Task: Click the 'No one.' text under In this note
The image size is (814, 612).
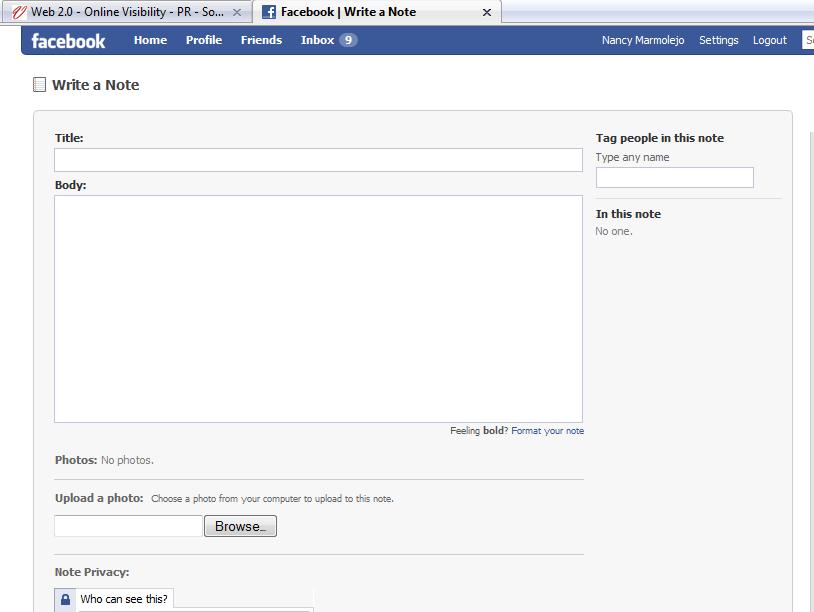Action: click(614, 232)
